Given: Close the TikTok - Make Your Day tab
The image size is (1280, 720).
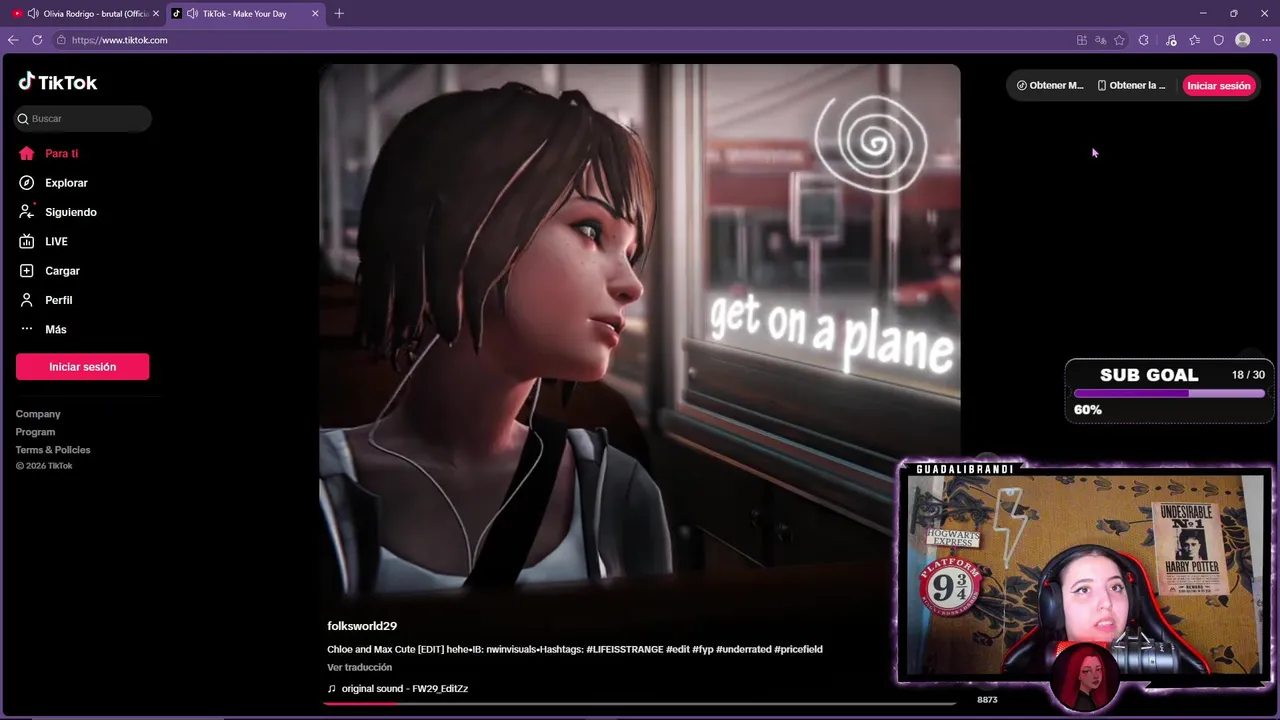Looking at the screenshot, I should click(316, 14).
